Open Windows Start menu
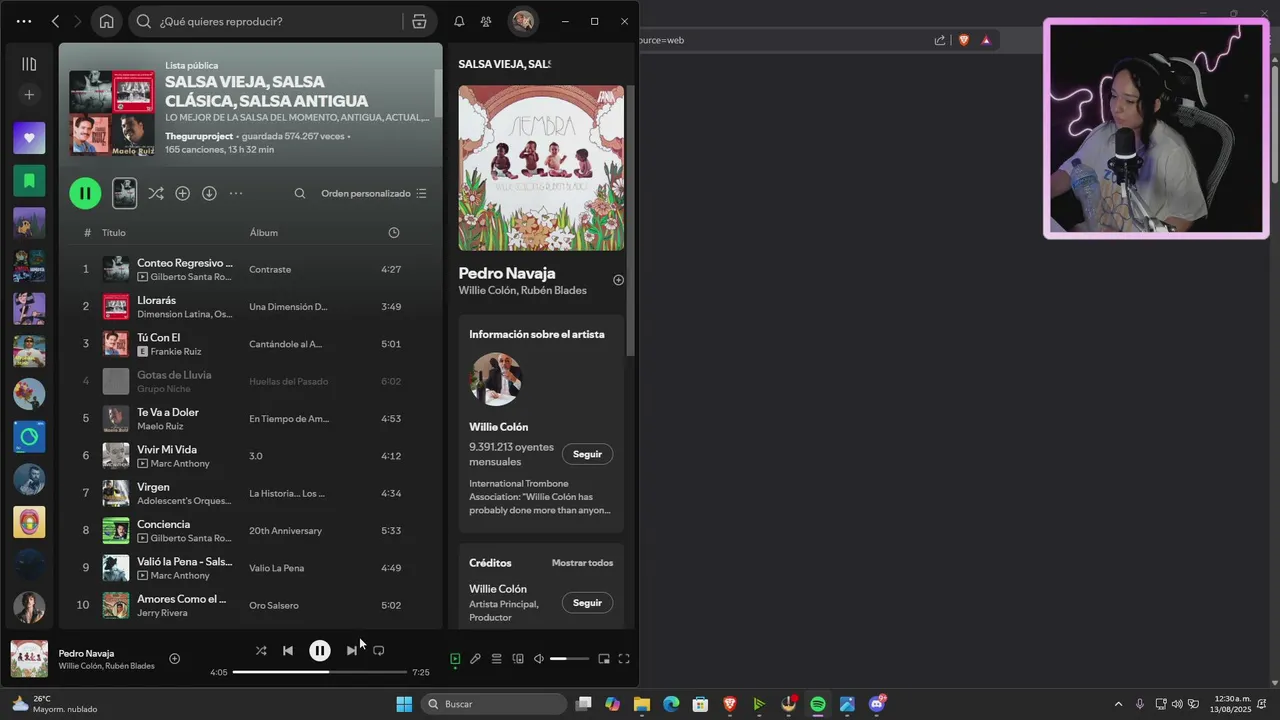This screenshot has width=1280, height=720. [404, 704]
